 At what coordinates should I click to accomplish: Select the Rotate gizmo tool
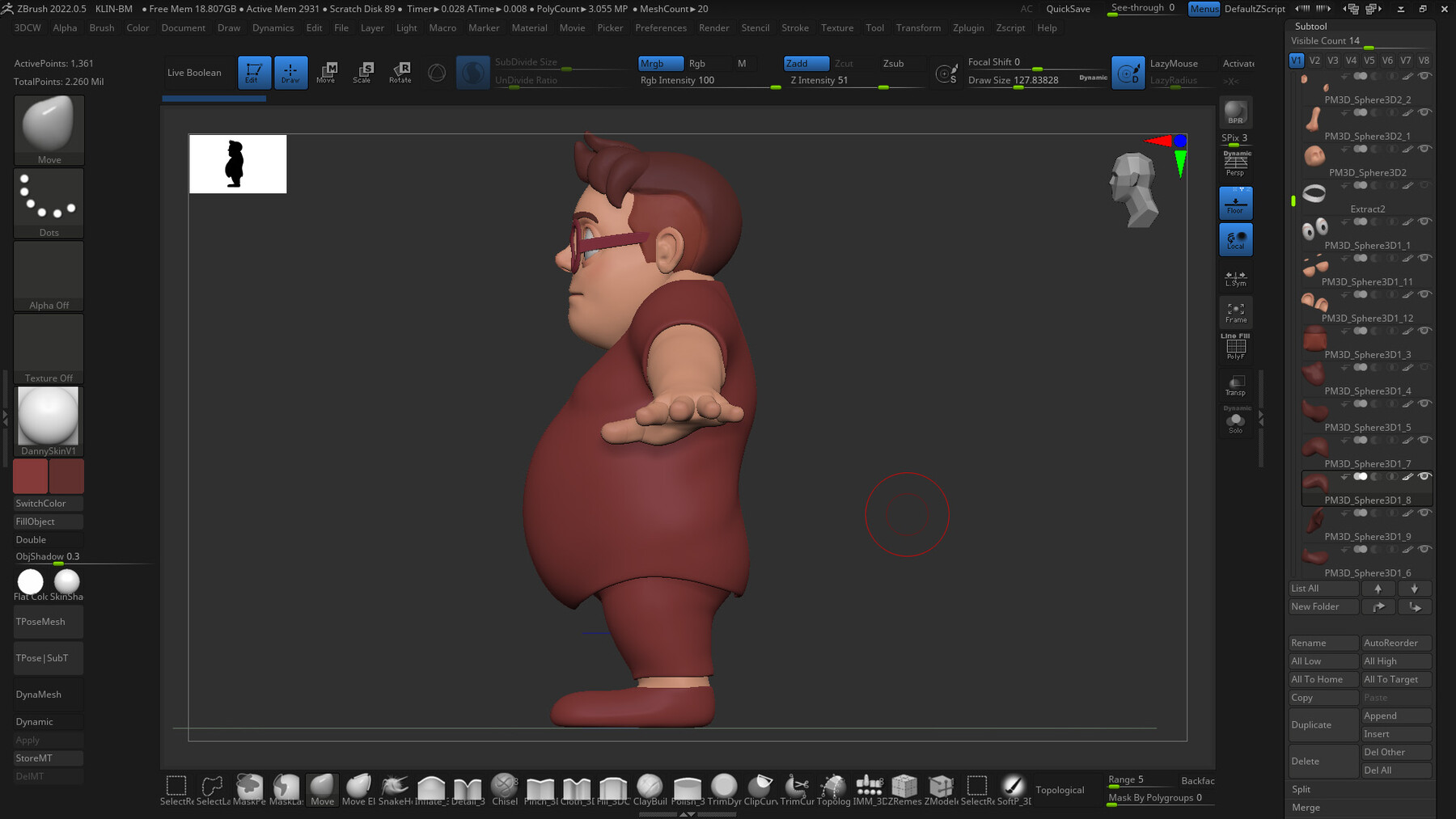(x=400, y=73)
